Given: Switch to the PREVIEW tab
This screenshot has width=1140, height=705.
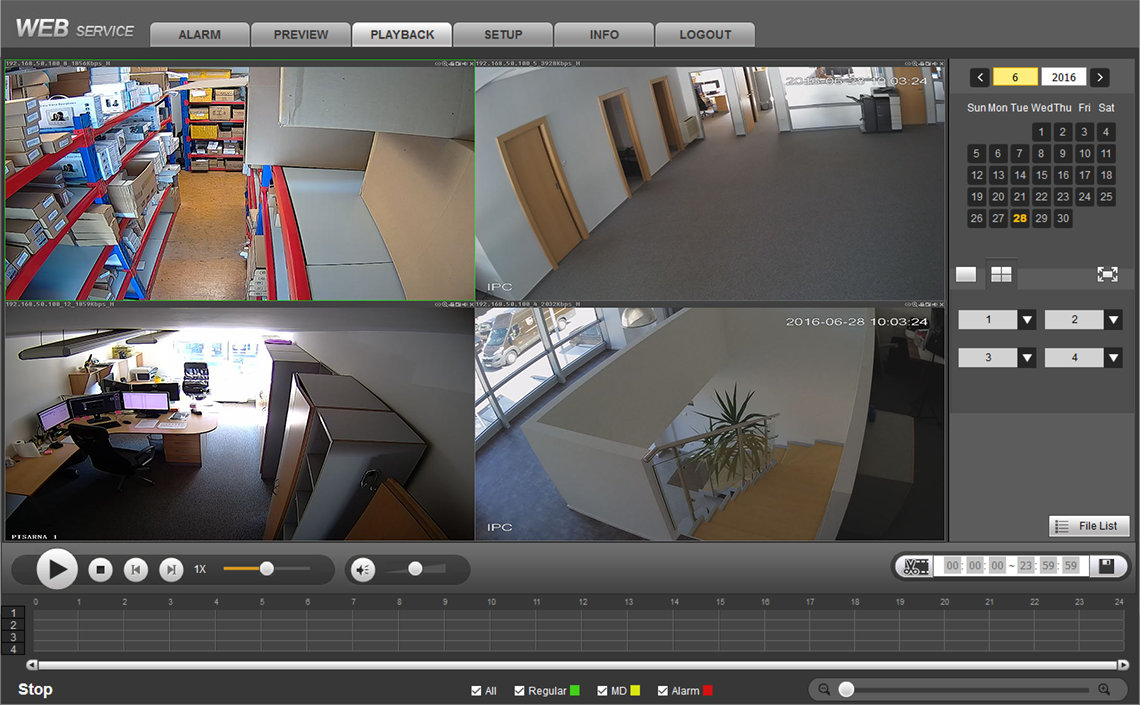Looking at the screenshot, I should [301, 34].
